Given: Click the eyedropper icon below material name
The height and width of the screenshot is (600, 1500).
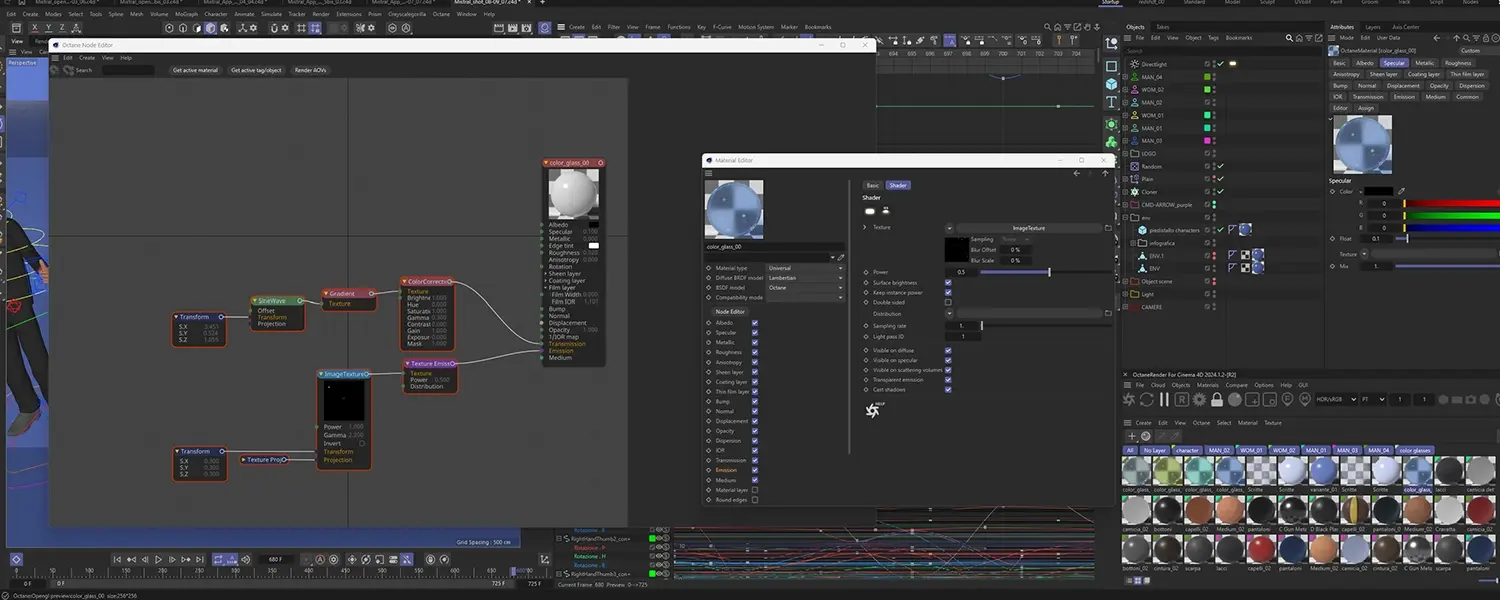Looking at the screenshot, I should [x=841, y=257].
